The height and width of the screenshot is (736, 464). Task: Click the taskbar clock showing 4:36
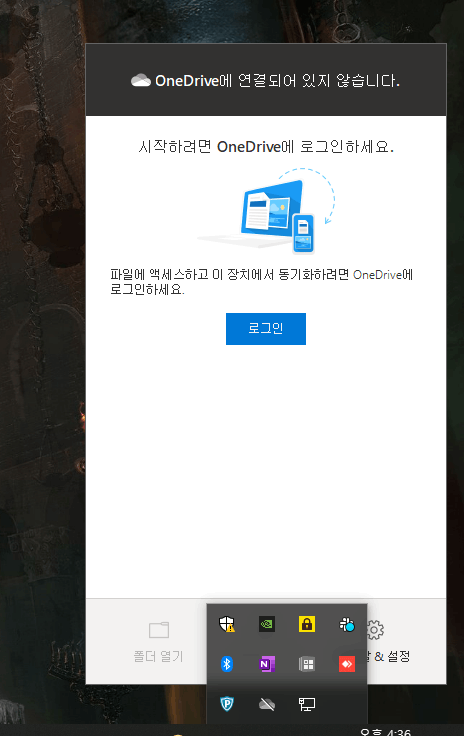click(386, 732)
